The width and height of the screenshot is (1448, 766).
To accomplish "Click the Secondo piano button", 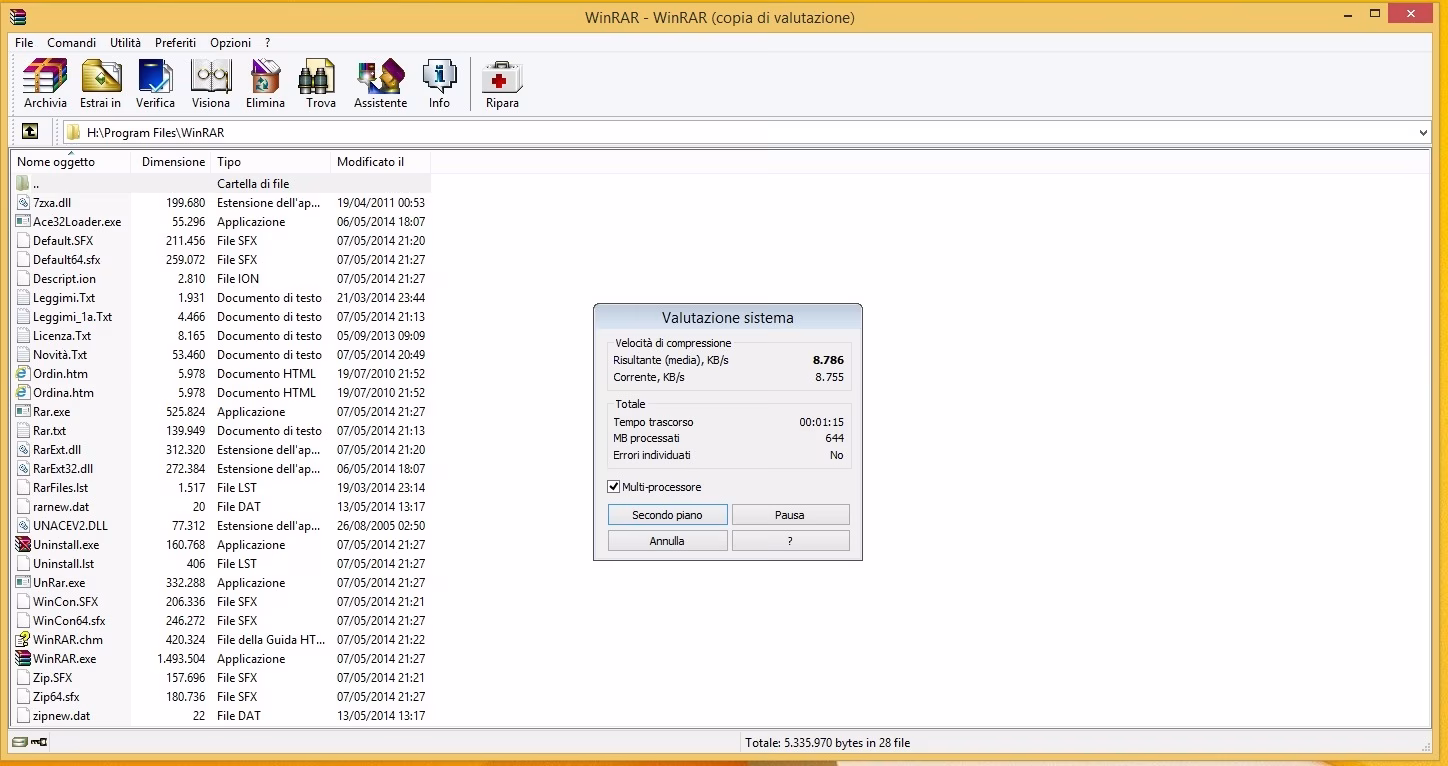I will (667, 515).
